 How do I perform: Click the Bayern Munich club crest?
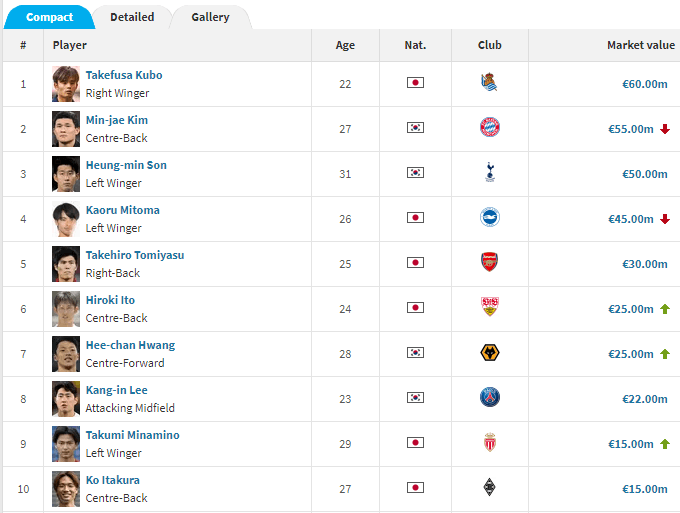click(489, 128)
